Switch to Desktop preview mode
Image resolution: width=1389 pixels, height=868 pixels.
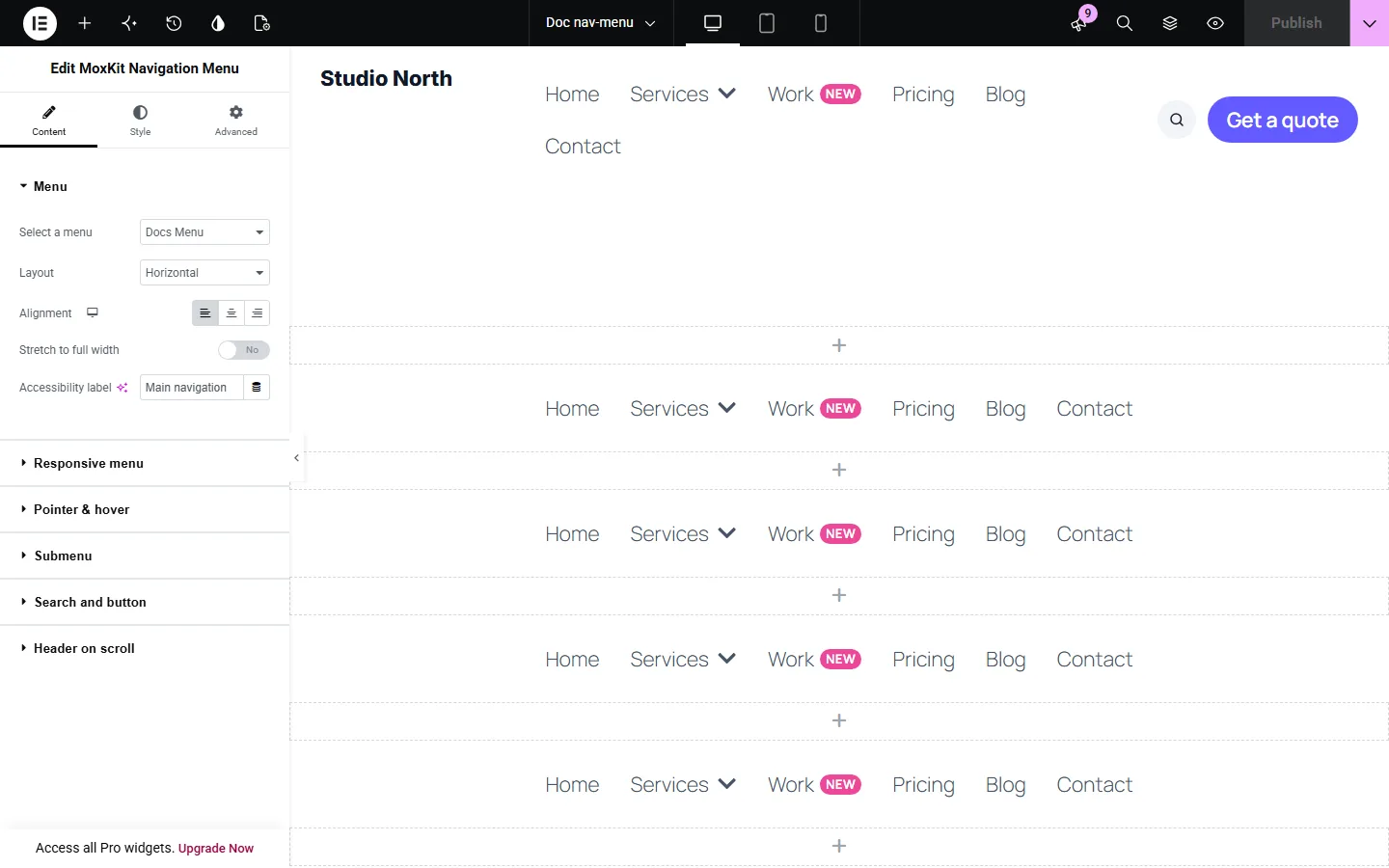(713, 23)
